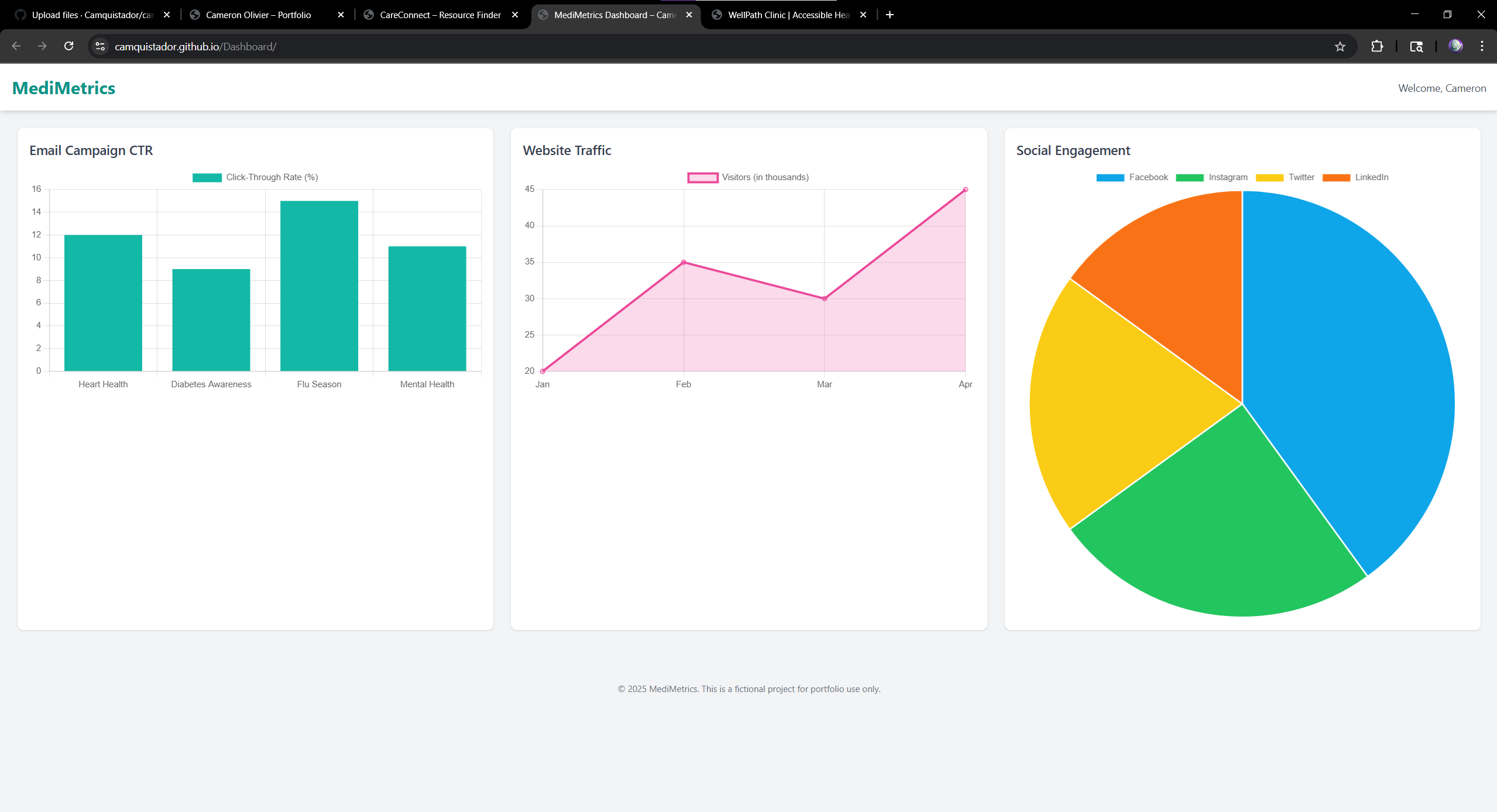Click the MediMetrics logo heading
The height and width of the screenshot is (812, 1497).
click(64, 88)
